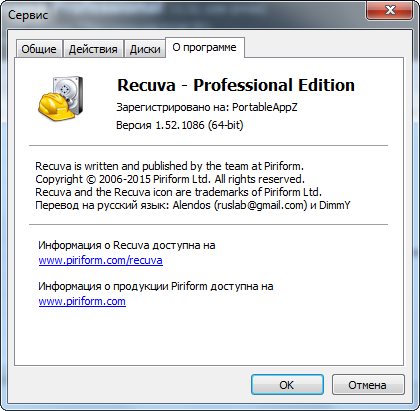Select the Диски tab

click(x=145, y=49)
